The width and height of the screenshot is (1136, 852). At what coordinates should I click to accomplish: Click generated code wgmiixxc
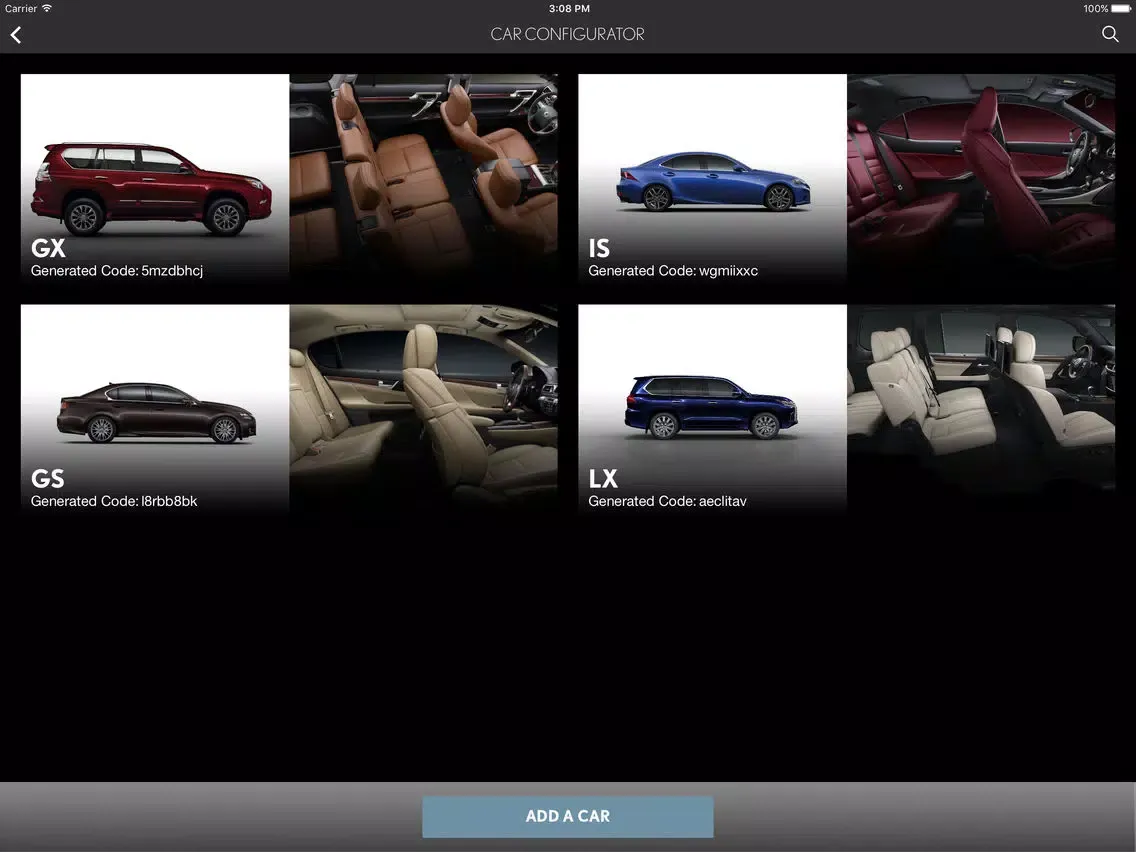tap(728, 271)
